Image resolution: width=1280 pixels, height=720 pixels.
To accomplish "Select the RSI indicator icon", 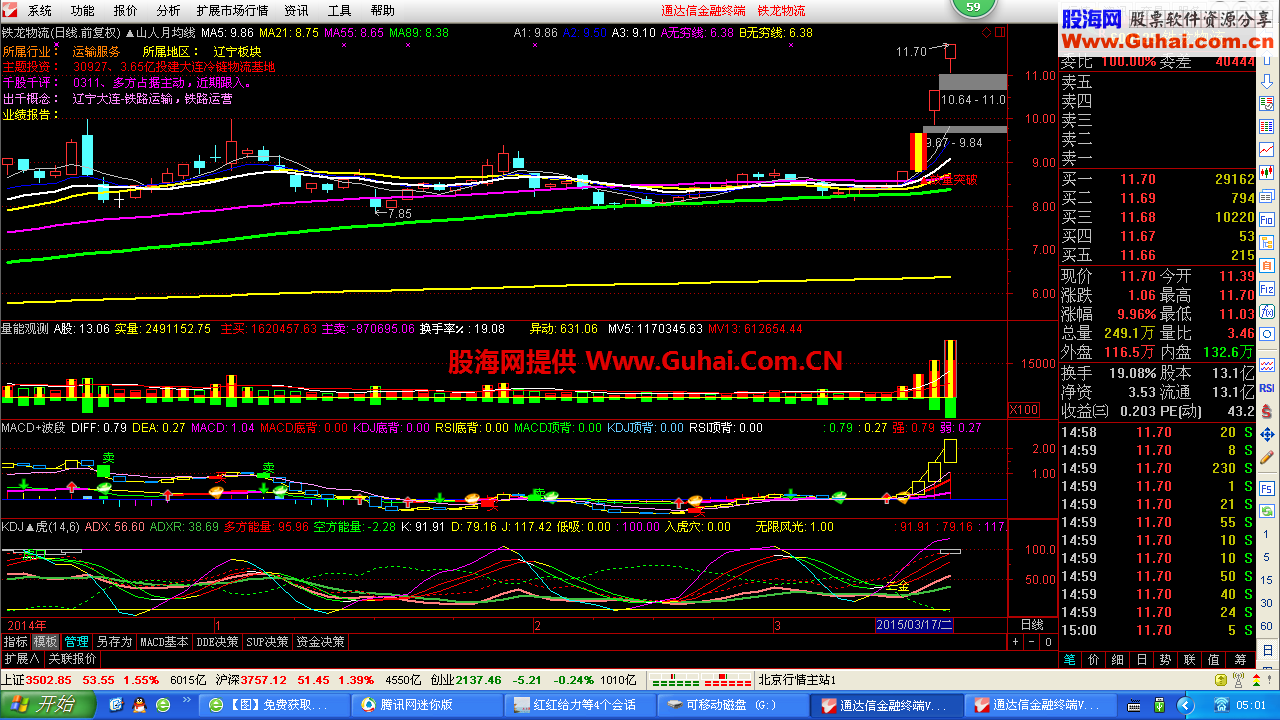I will pyautogui.click(x=1267, y=388).
